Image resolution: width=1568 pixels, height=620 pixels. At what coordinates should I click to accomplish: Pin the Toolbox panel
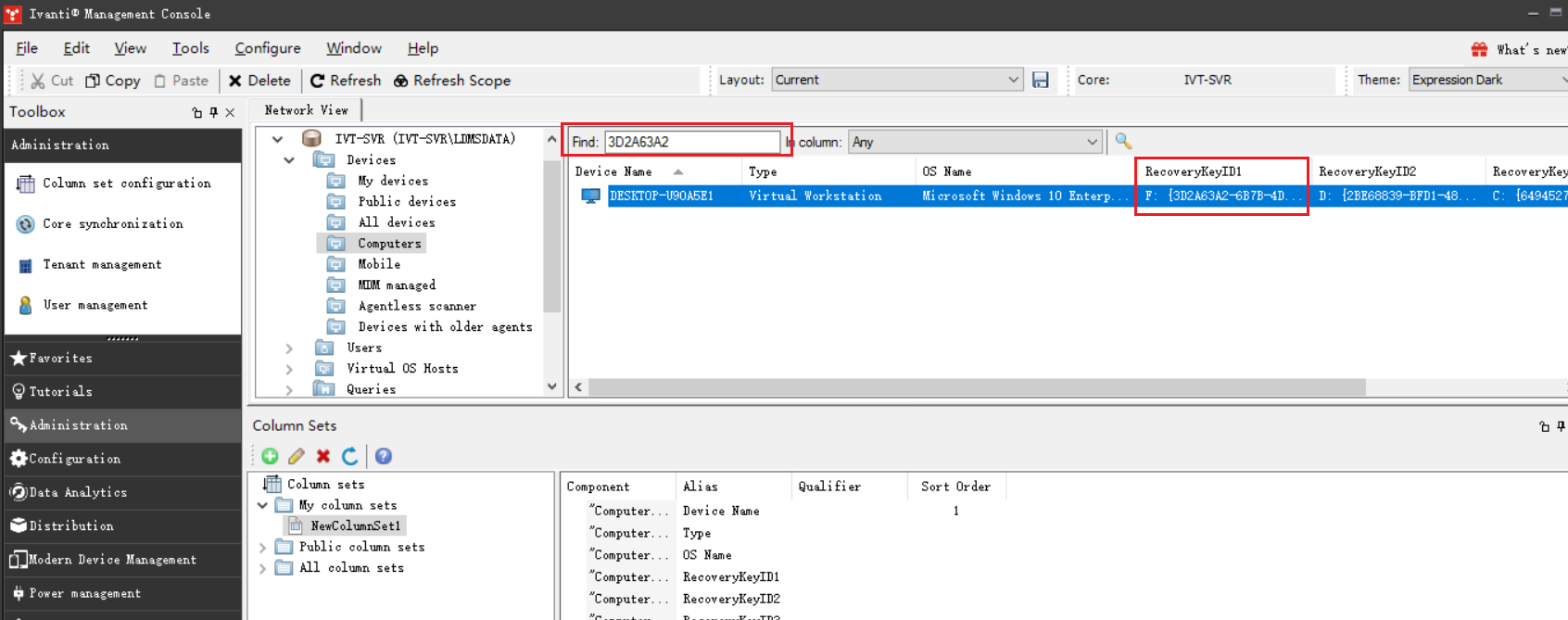pyautogui.click(x=213, y=112)
